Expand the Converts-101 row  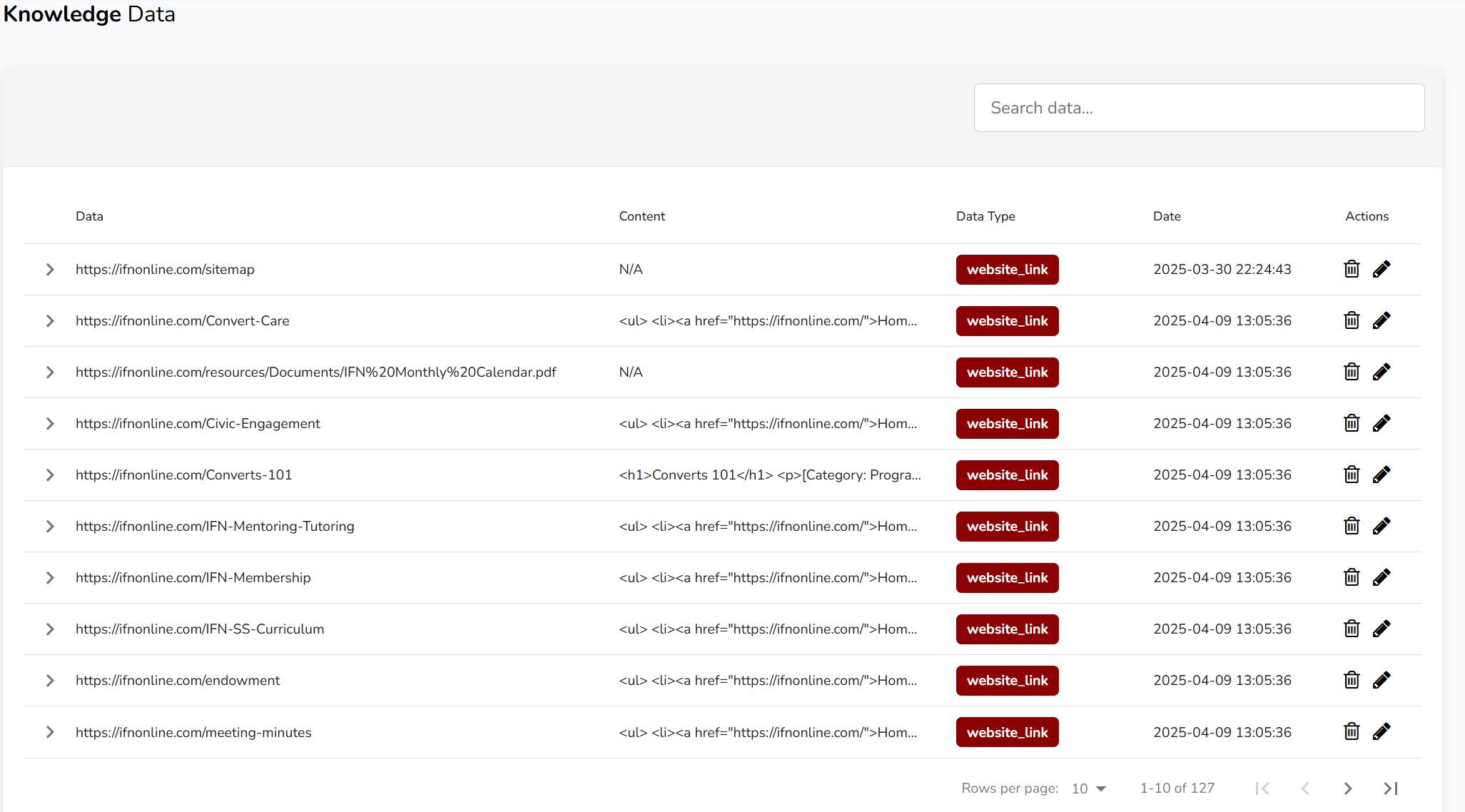[x=50, y=475]
